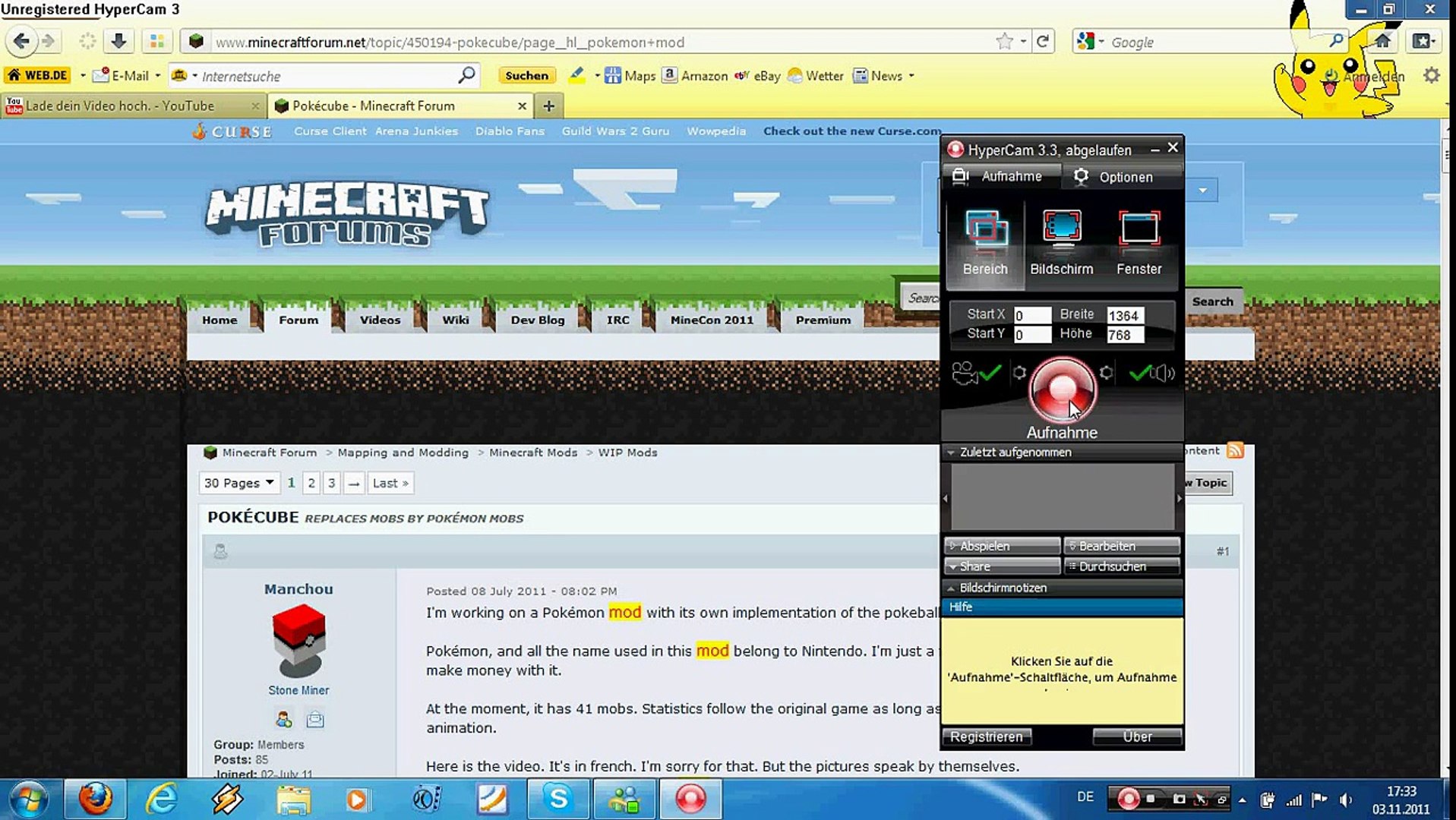Click the address bar URL field

pos(600,42)
